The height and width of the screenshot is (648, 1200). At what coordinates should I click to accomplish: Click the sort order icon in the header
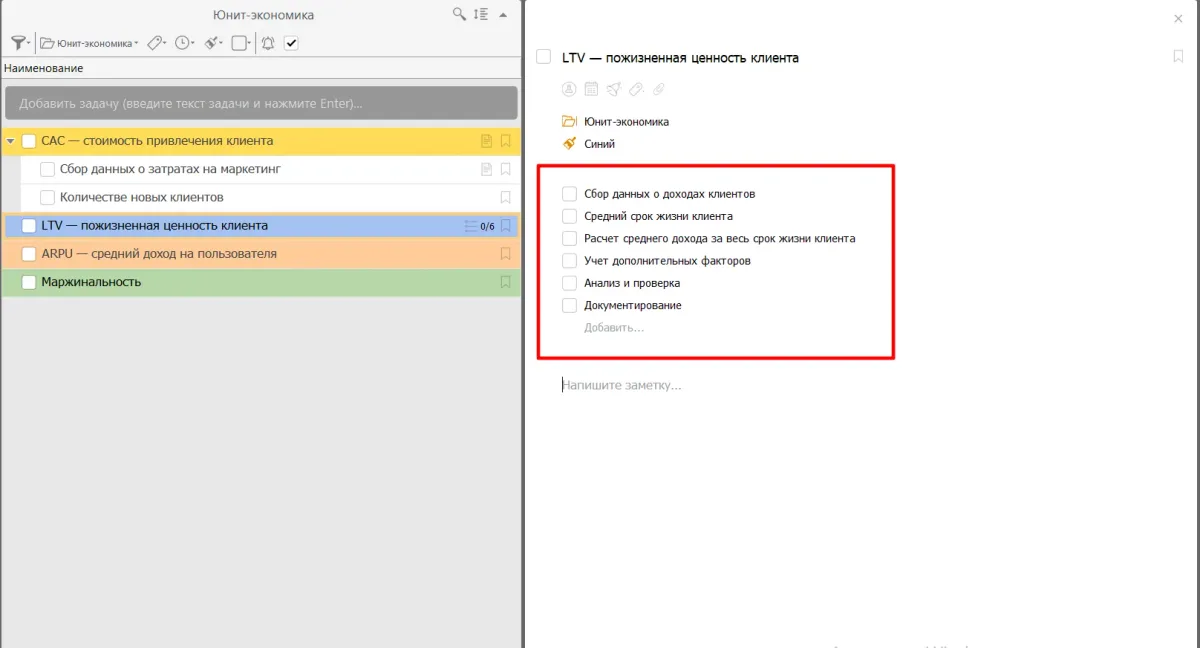point(481,14)
